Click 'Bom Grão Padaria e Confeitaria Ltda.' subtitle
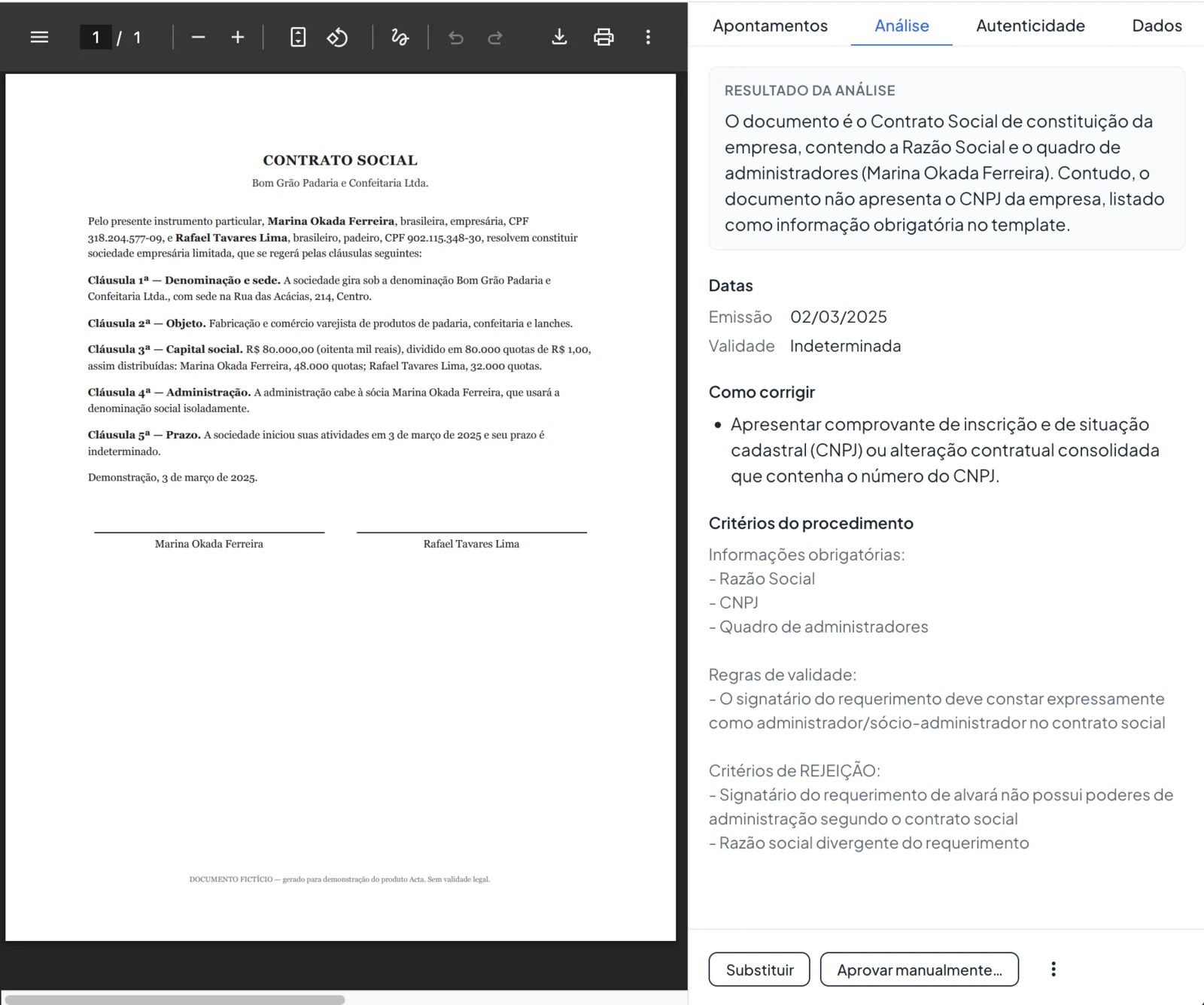This screenshot has width=1204, height=1005. point(340,183)
